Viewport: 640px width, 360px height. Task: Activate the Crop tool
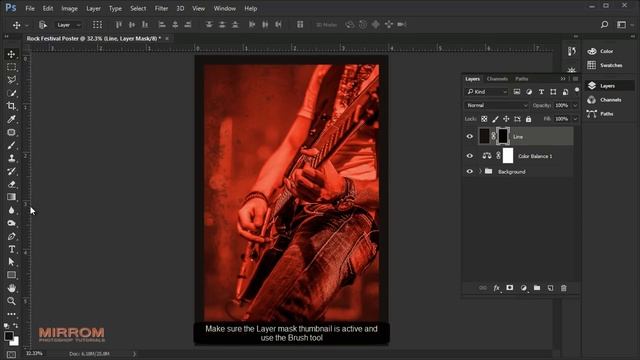(11, 106)
